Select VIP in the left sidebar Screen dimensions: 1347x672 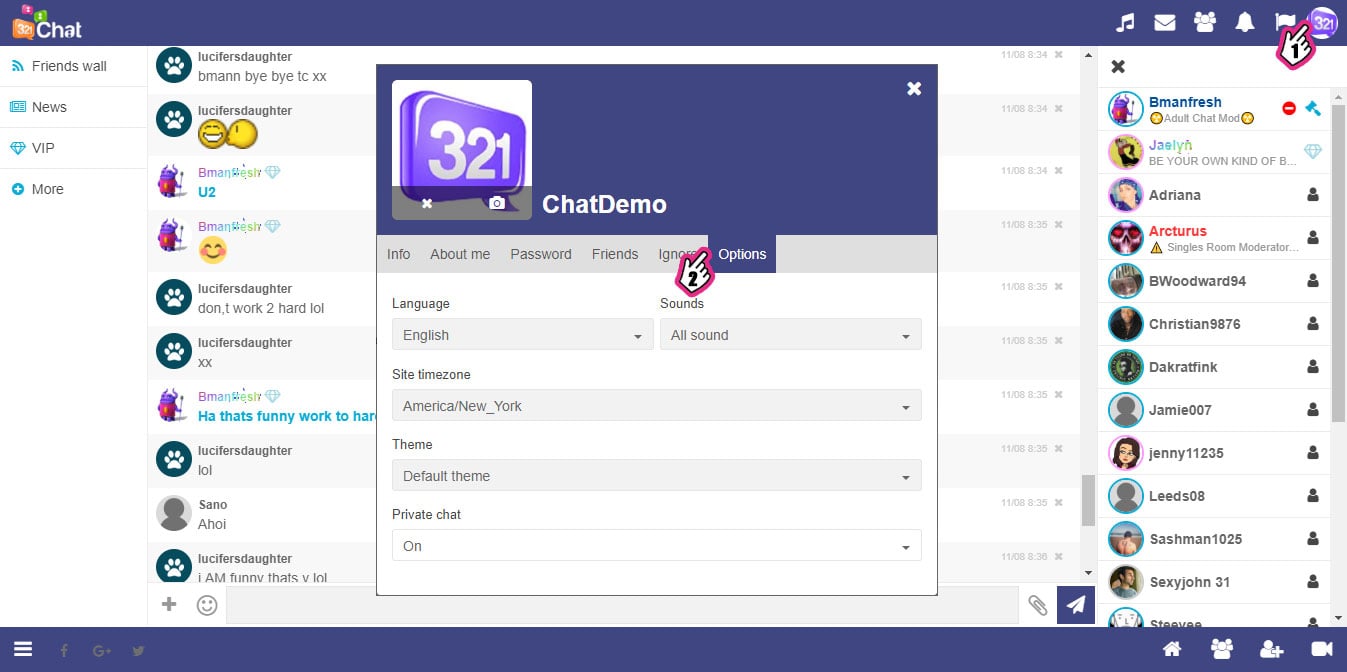pos(45,147)
